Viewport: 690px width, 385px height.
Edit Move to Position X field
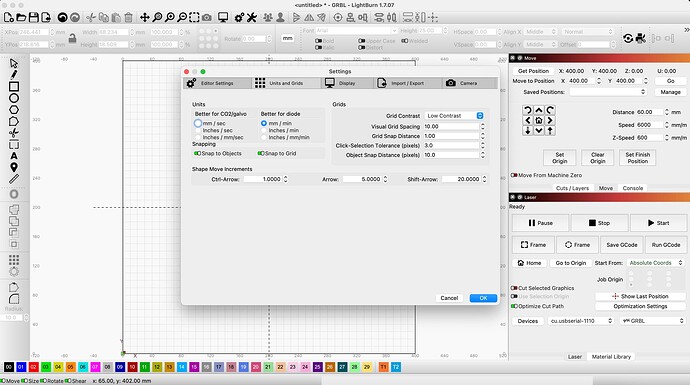[x=581, y=81]
